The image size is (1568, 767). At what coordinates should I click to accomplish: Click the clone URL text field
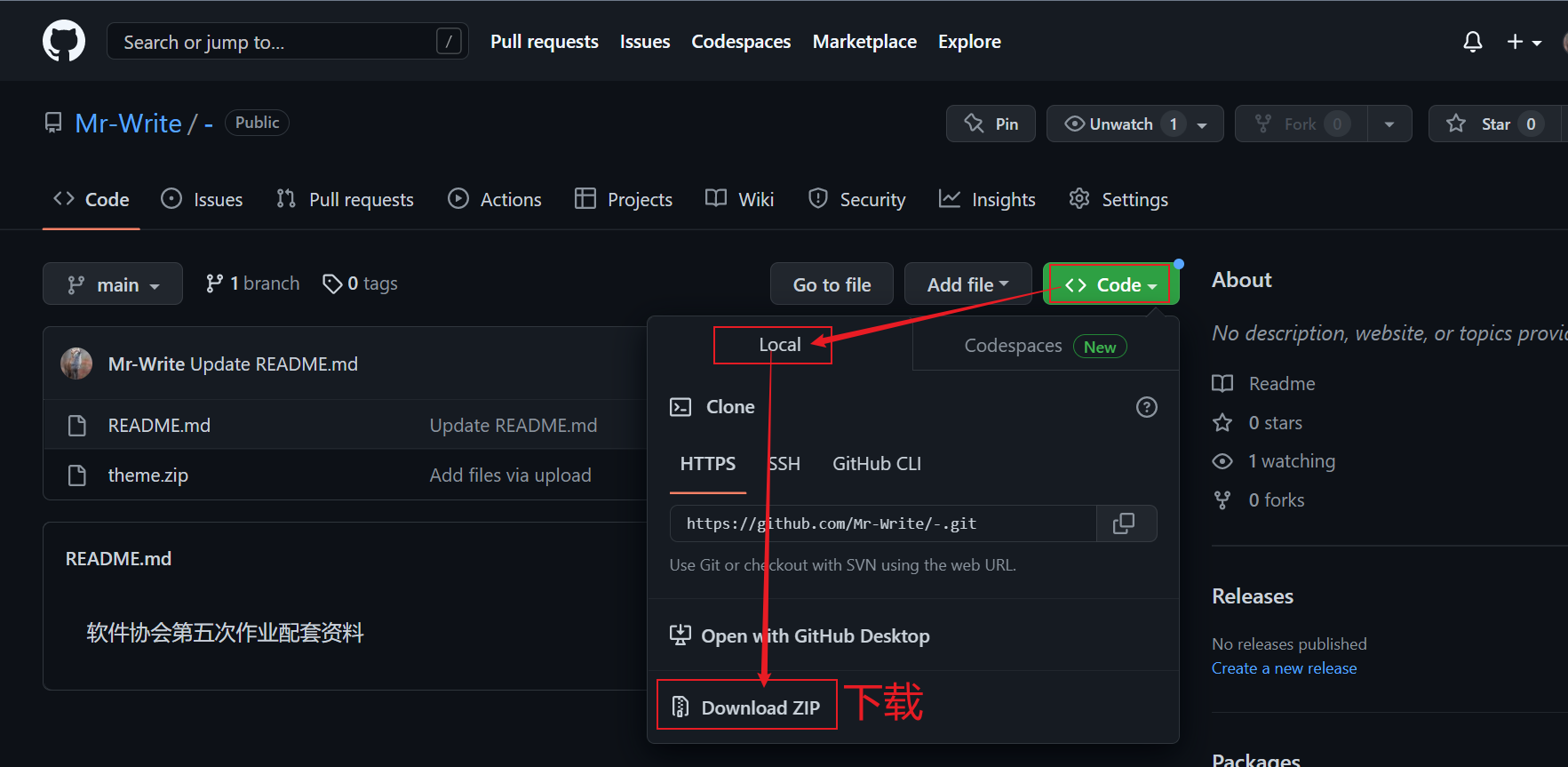pyautogui.click(x=883, y=523)
